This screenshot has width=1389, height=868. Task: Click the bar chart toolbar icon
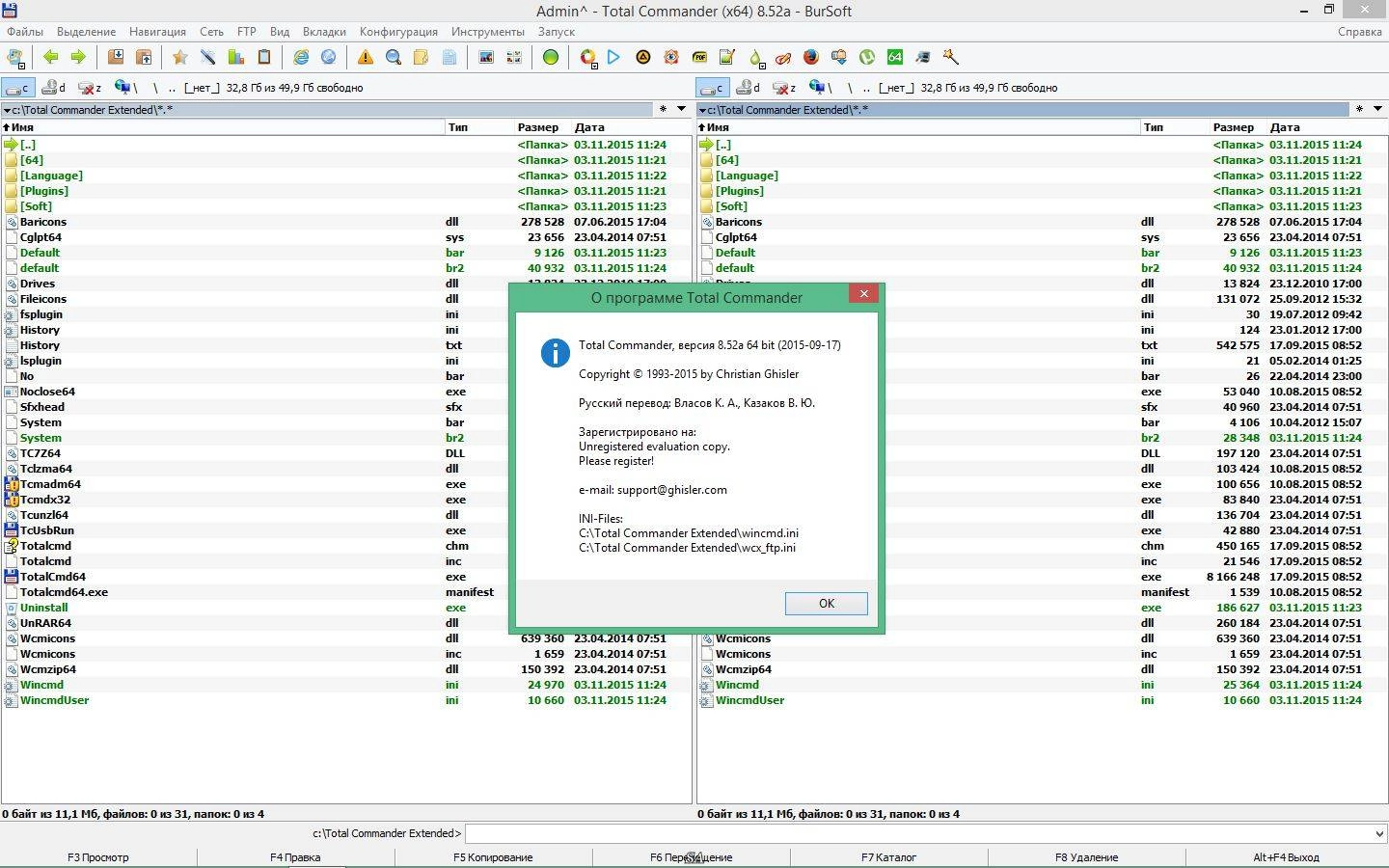coord(235,58)
